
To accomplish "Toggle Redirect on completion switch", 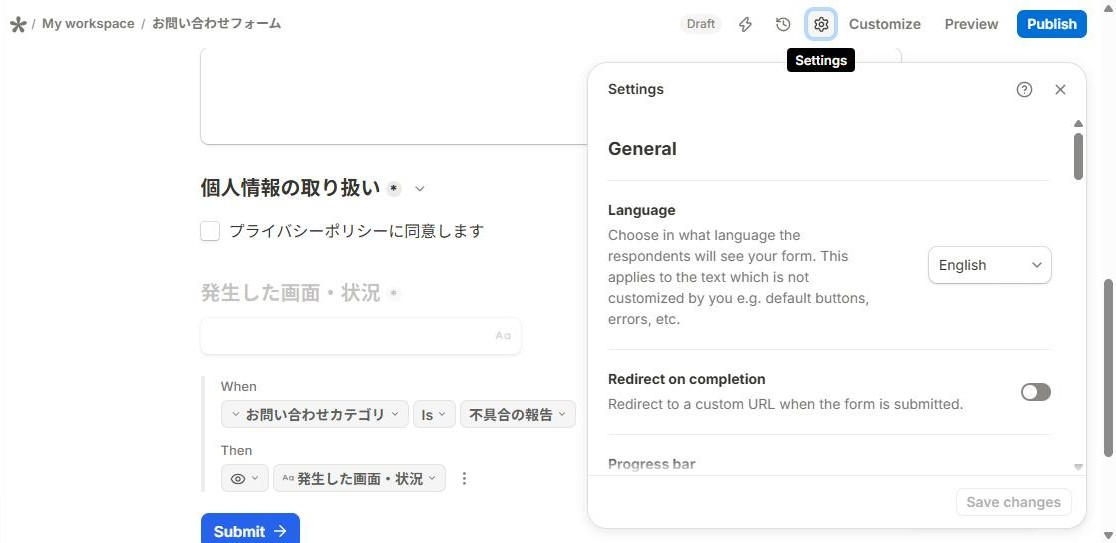I will (1036, 392).
